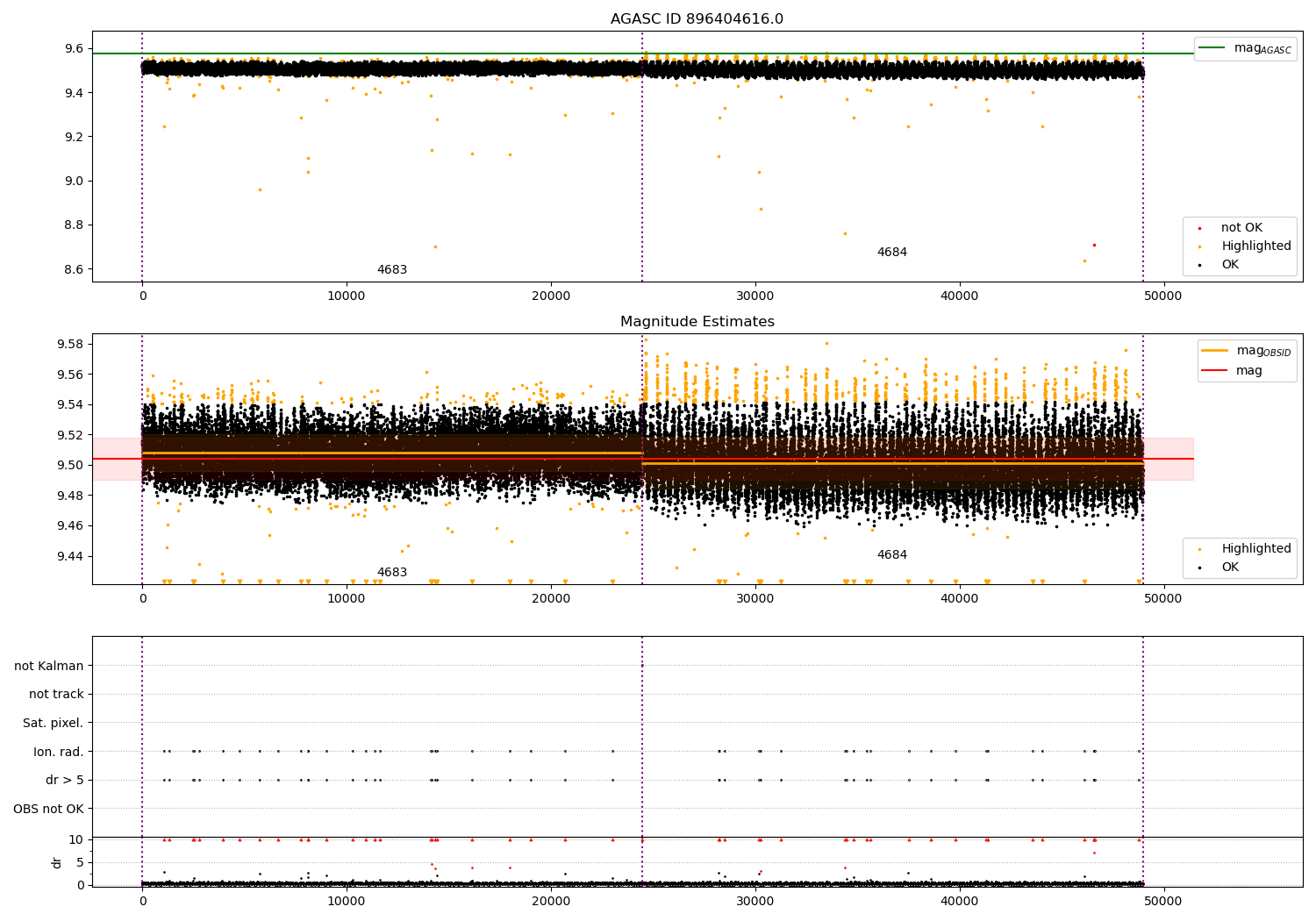Viewport: 1316px width, 921px height.
Task: Click the 'Sat. pixel.' row label
Action: tap(53, 724)
